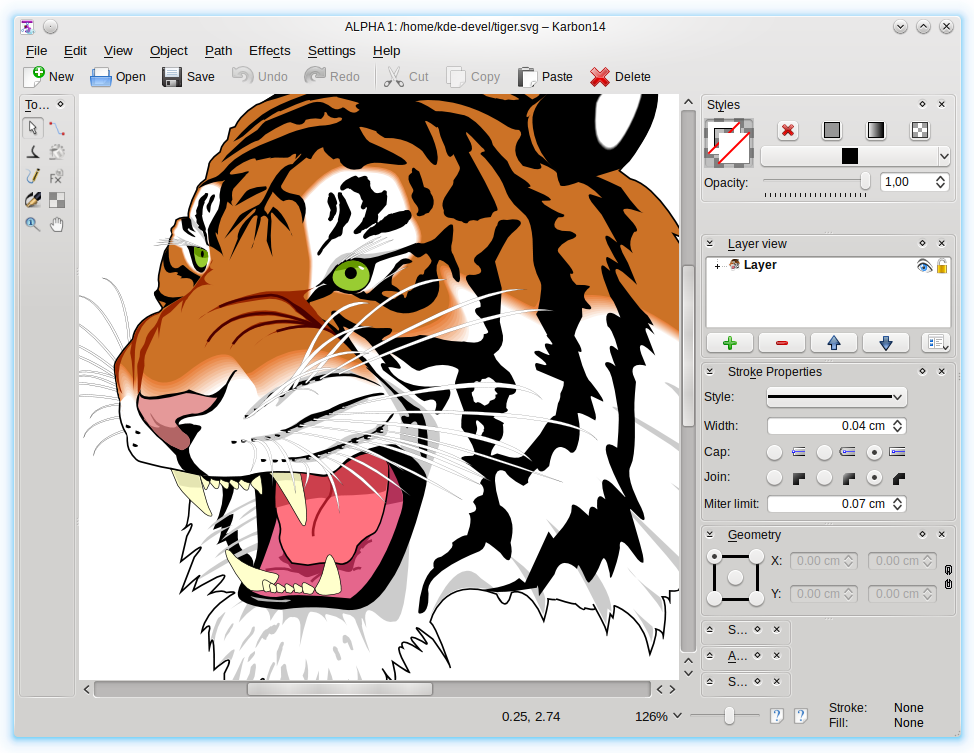
Task: Select the freehand pencil path tool
Action: pos(33,176)
